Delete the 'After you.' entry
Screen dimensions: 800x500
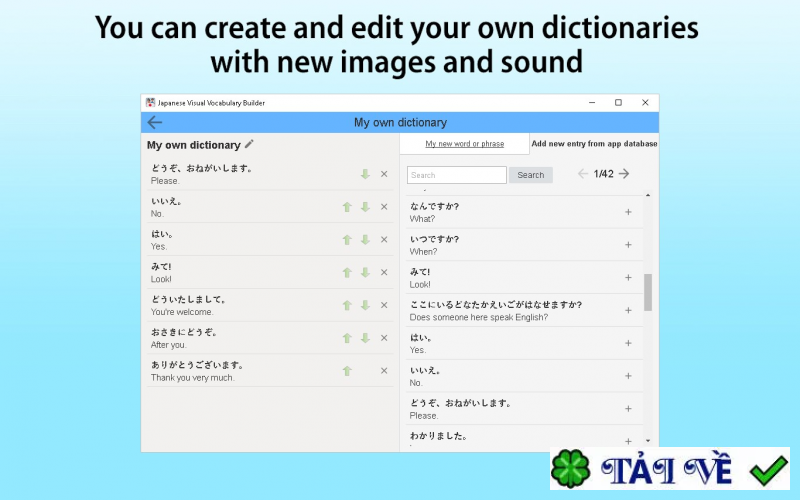click(x=384, y=338)
